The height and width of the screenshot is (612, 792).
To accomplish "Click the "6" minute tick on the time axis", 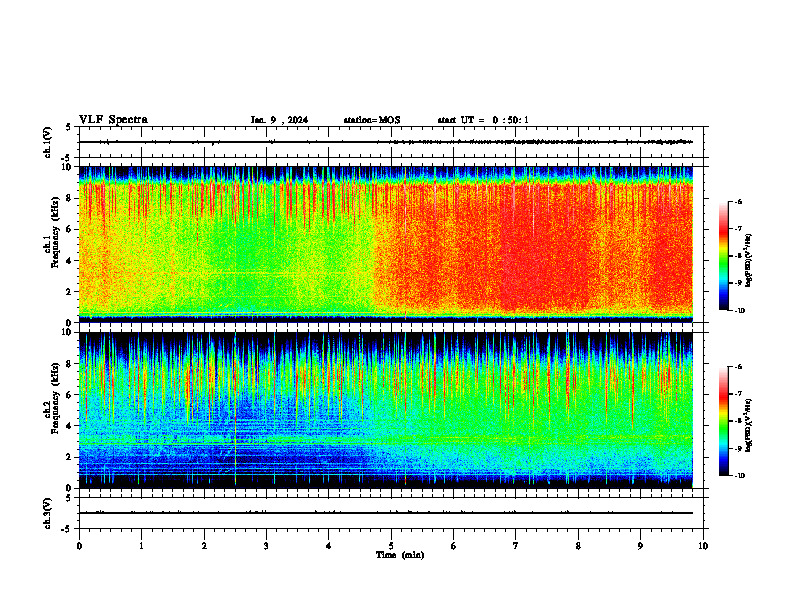I will tap(453, 546).
